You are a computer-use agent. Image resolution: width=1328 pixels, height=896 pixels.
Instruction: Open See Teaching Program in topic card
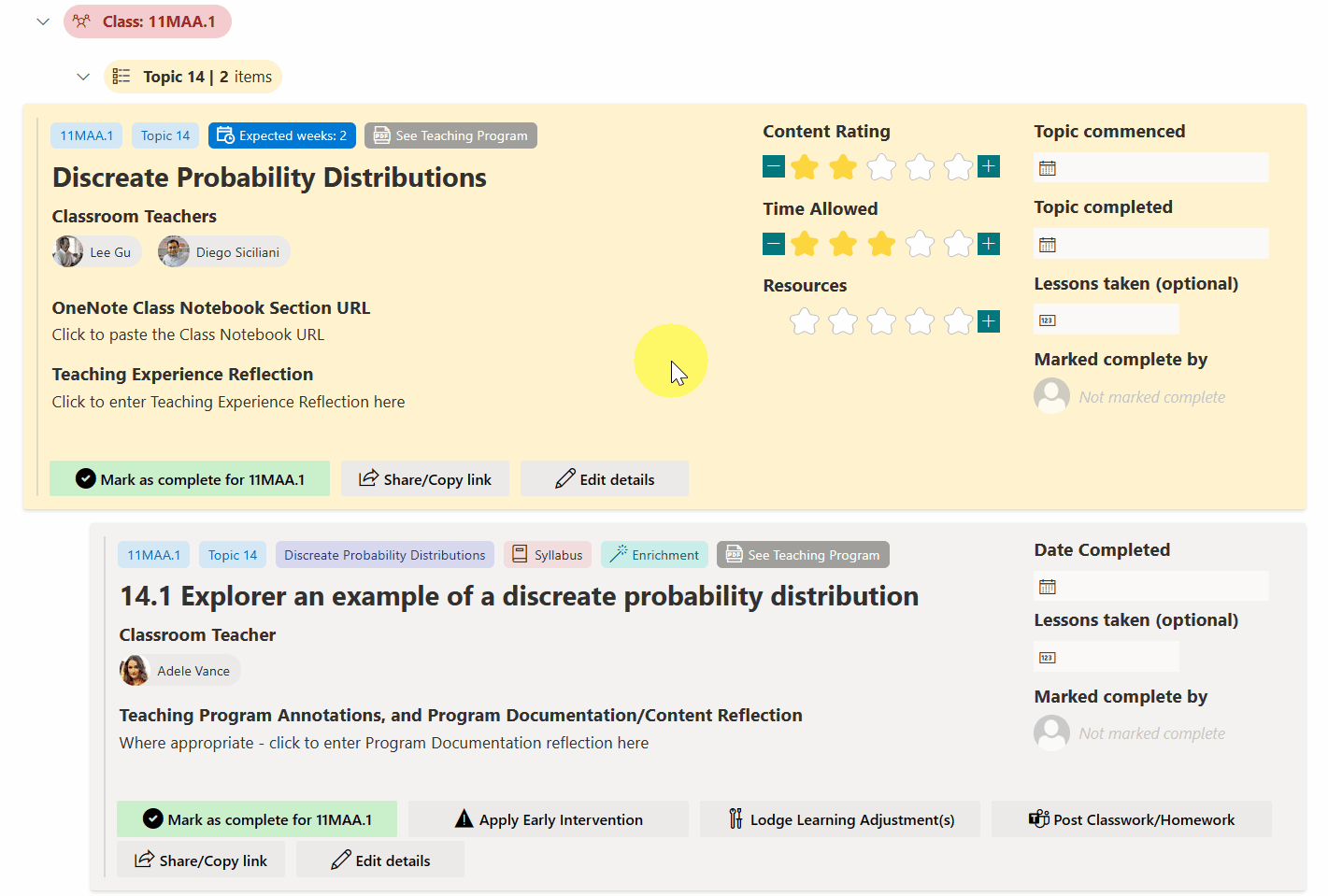pos(450,135)
